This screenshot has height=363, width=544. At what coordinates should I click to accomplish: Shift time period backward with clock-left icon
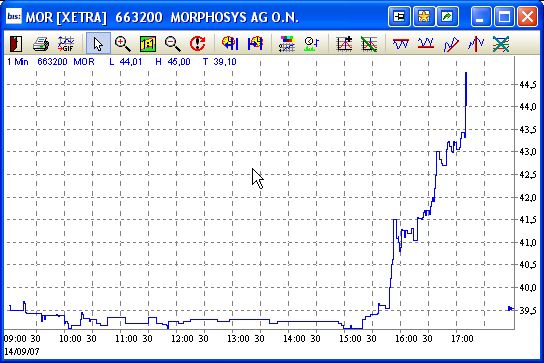[x=230, y=44]
